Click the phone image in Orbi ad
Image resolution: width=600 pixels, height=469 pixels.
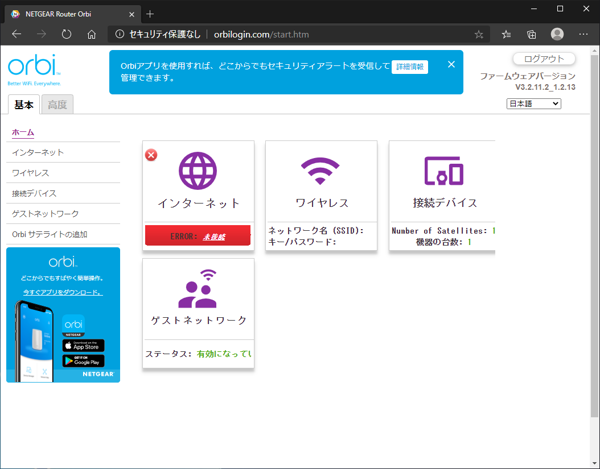(36, 341)
